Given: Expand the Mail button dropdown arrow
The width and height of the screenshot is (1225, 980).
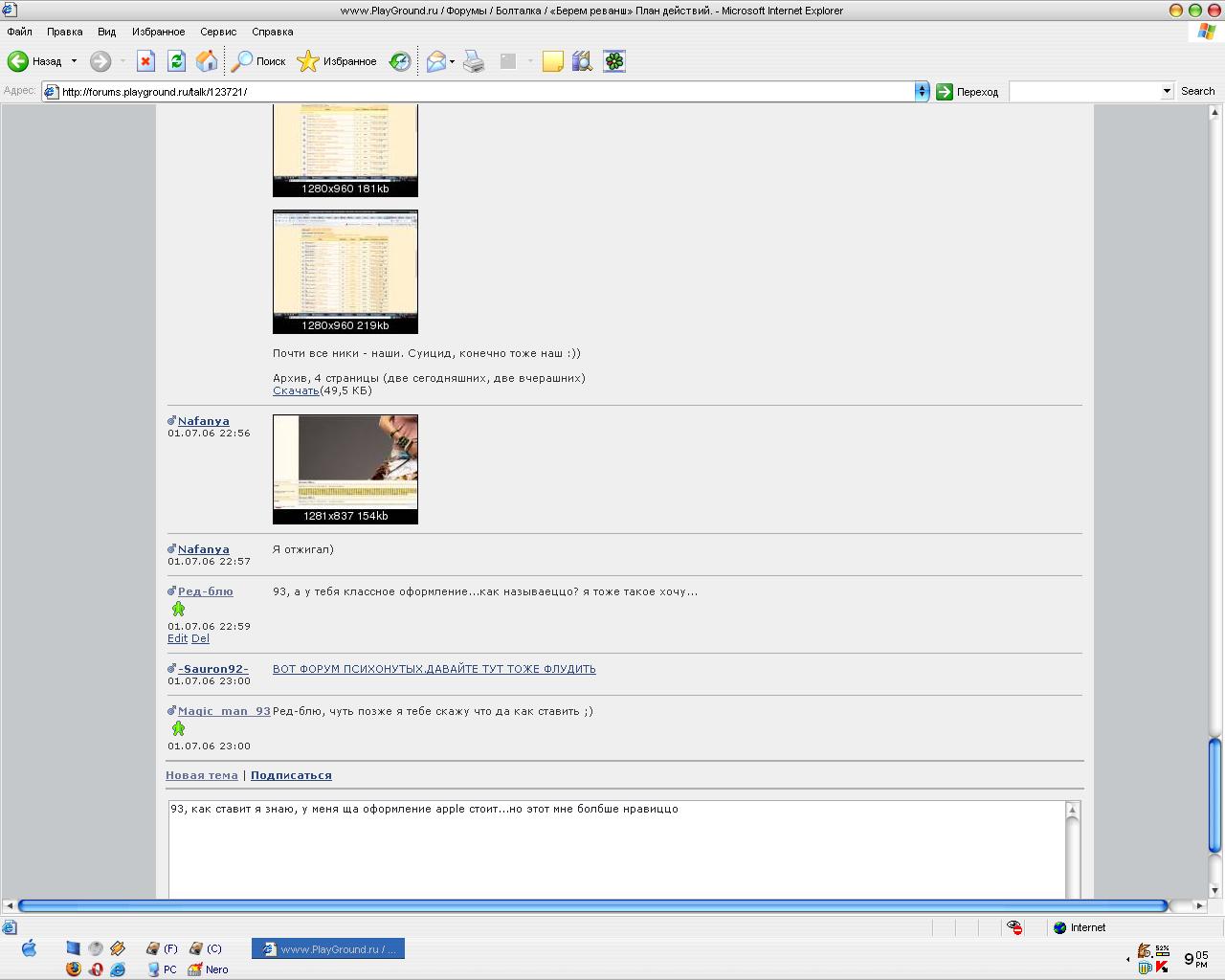Looking at the screenshot, I should click(x=452, y=61).
